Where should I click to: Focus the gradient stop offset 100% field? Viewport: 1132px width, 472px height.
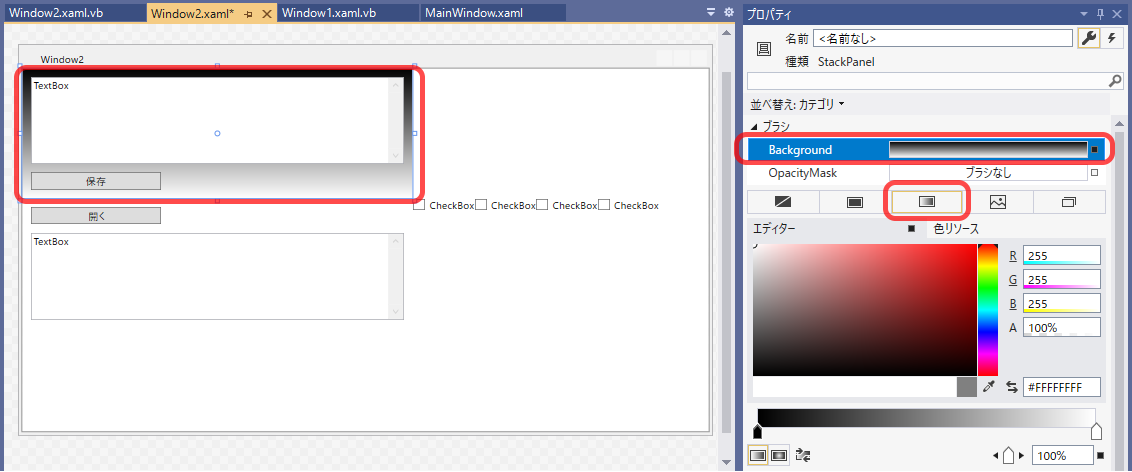[1061, 455]
